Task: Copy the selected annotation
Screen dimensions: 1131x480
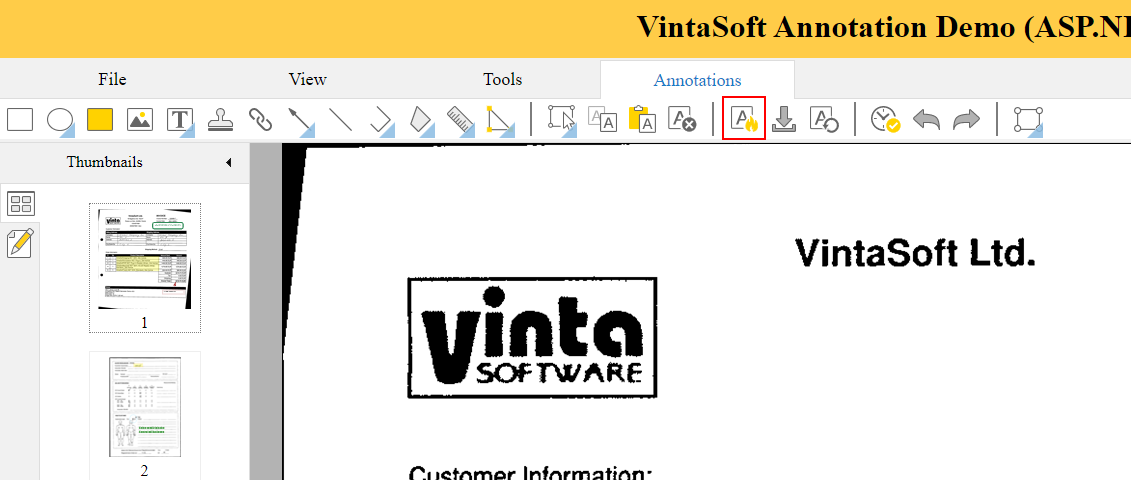Action: [x=602, y=119]
